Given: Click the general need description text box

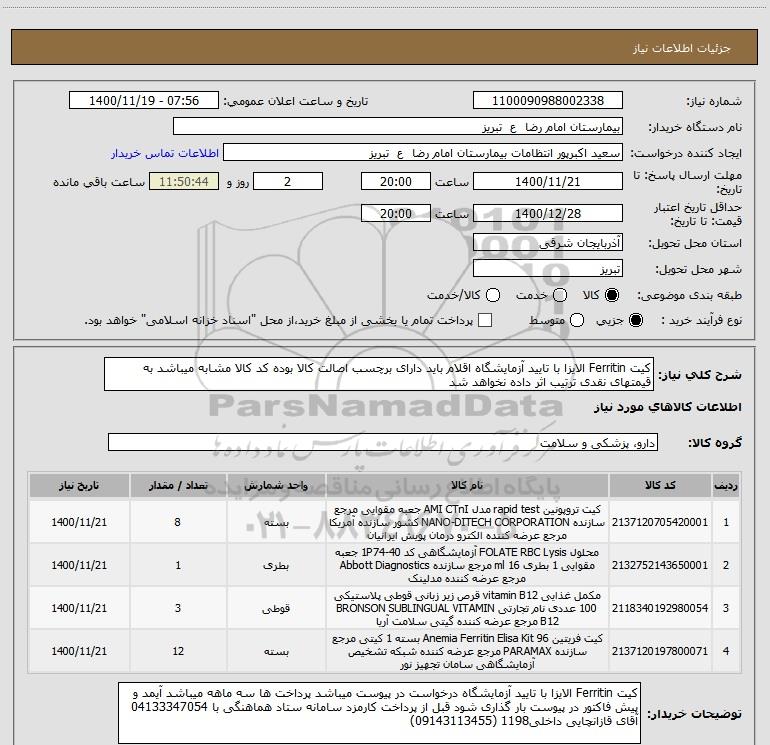Looking at the screenshot, I should (379, 375).
